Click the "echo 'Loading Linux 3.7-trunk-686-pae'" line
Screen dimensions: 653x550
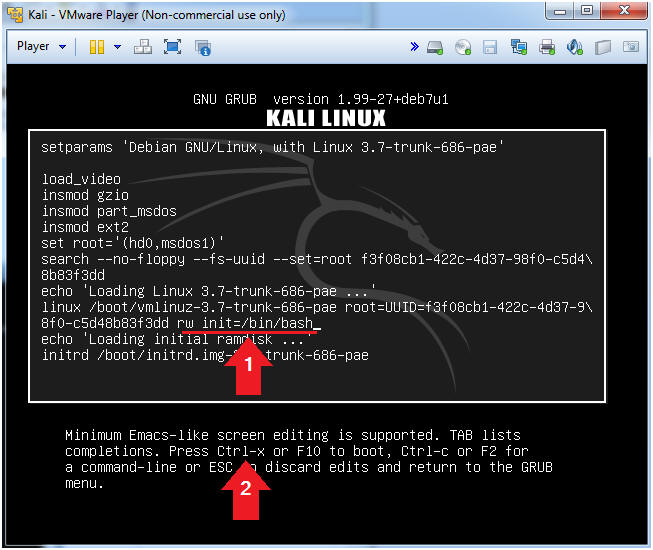point(208,291)
